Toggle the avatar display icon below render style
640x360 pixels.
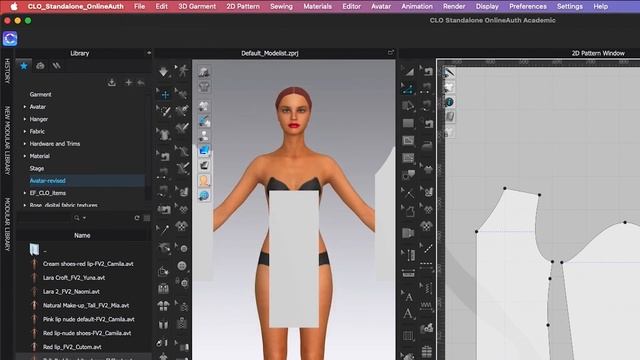point(204,165)
